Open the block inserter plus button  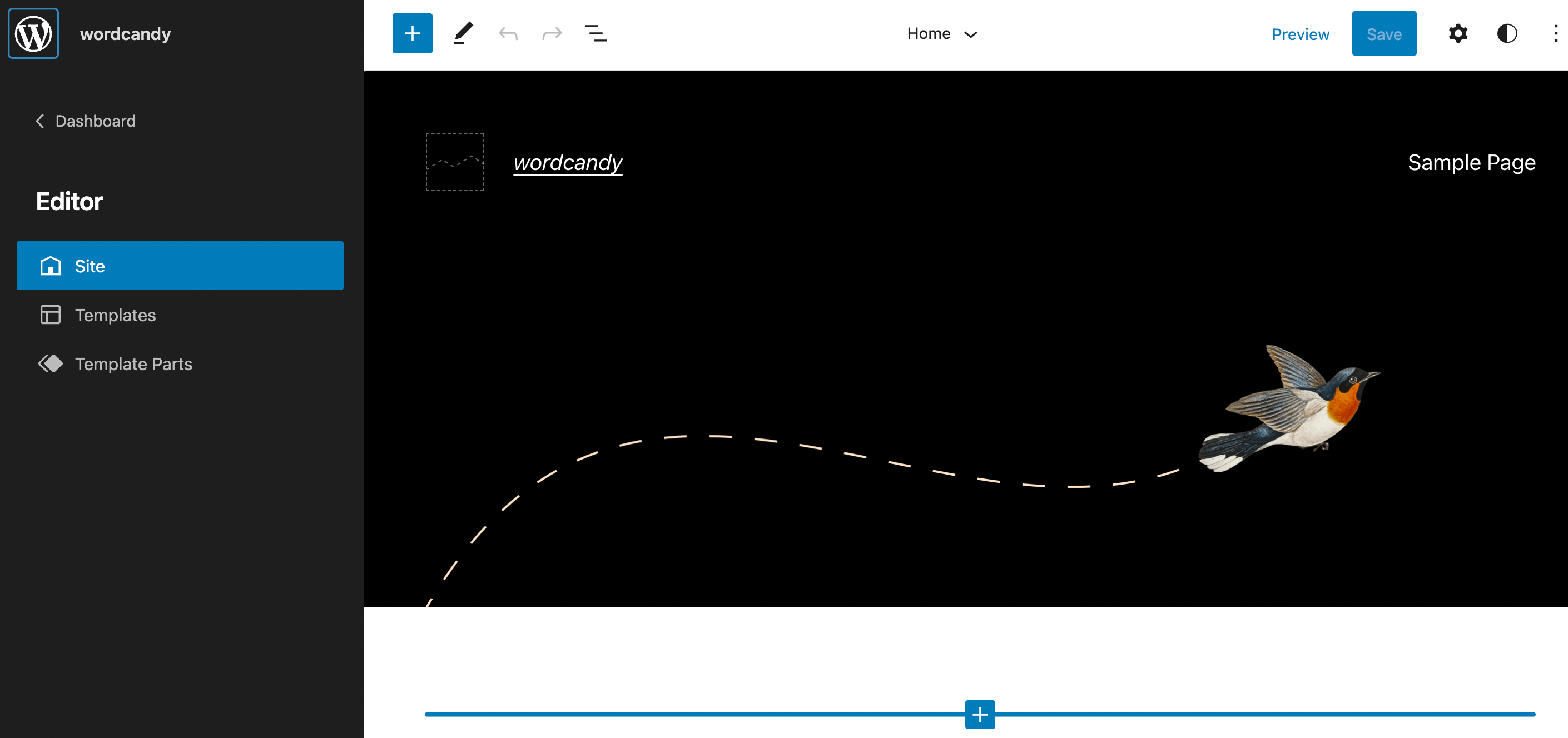pyautogui.click(x=412, y=33)
